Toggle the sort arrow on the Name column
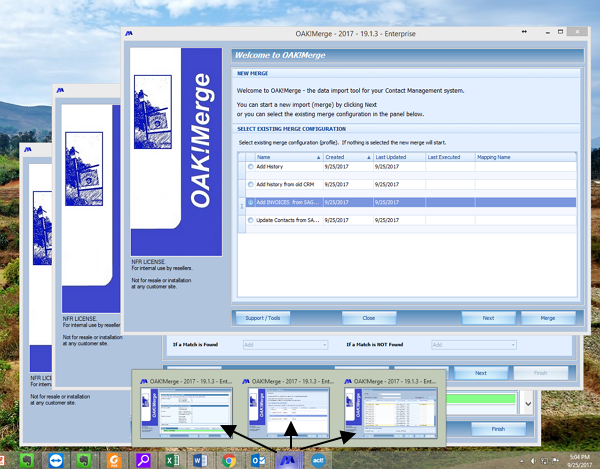 [x=318, y=158]
